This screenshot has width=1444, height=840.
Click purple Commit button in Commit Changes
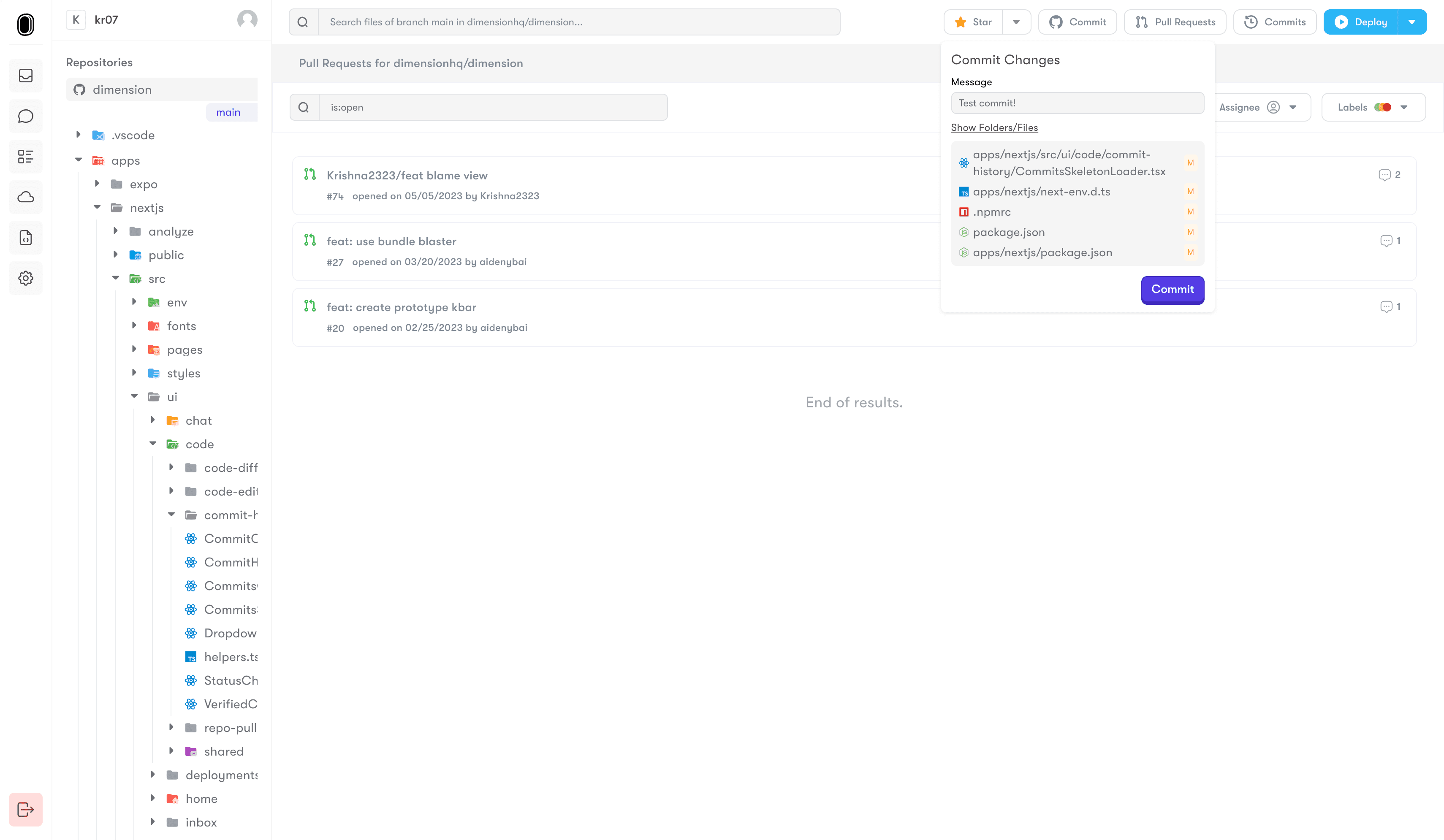pos(1173,290)
